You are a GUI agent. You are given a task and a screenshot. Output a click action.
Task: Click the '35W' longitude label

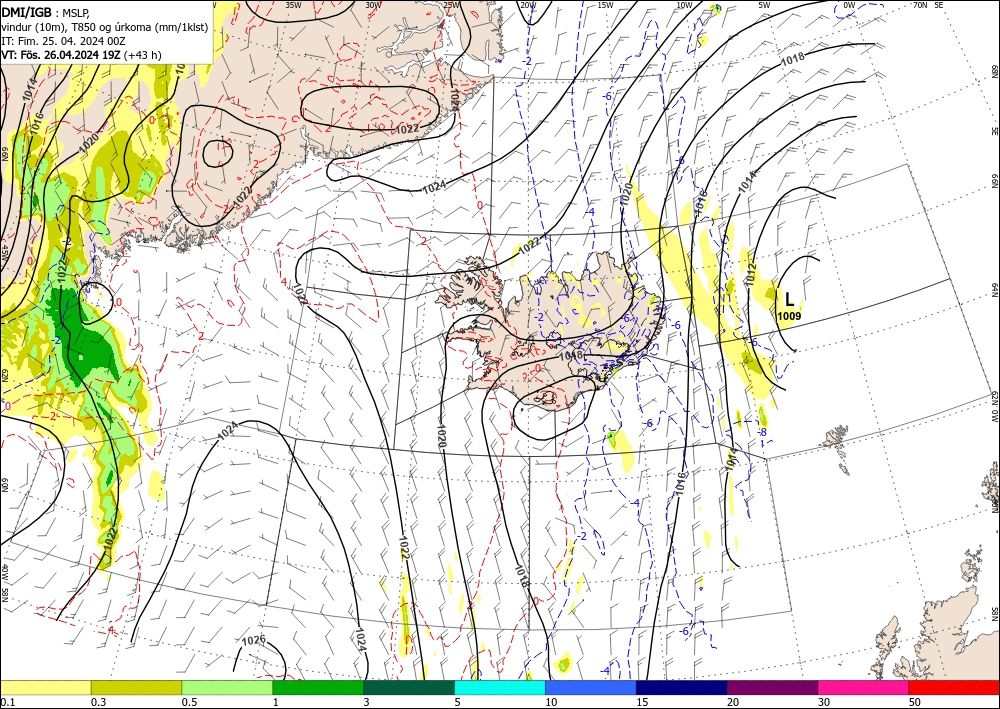pyautogui.click(x=293, y=5)
